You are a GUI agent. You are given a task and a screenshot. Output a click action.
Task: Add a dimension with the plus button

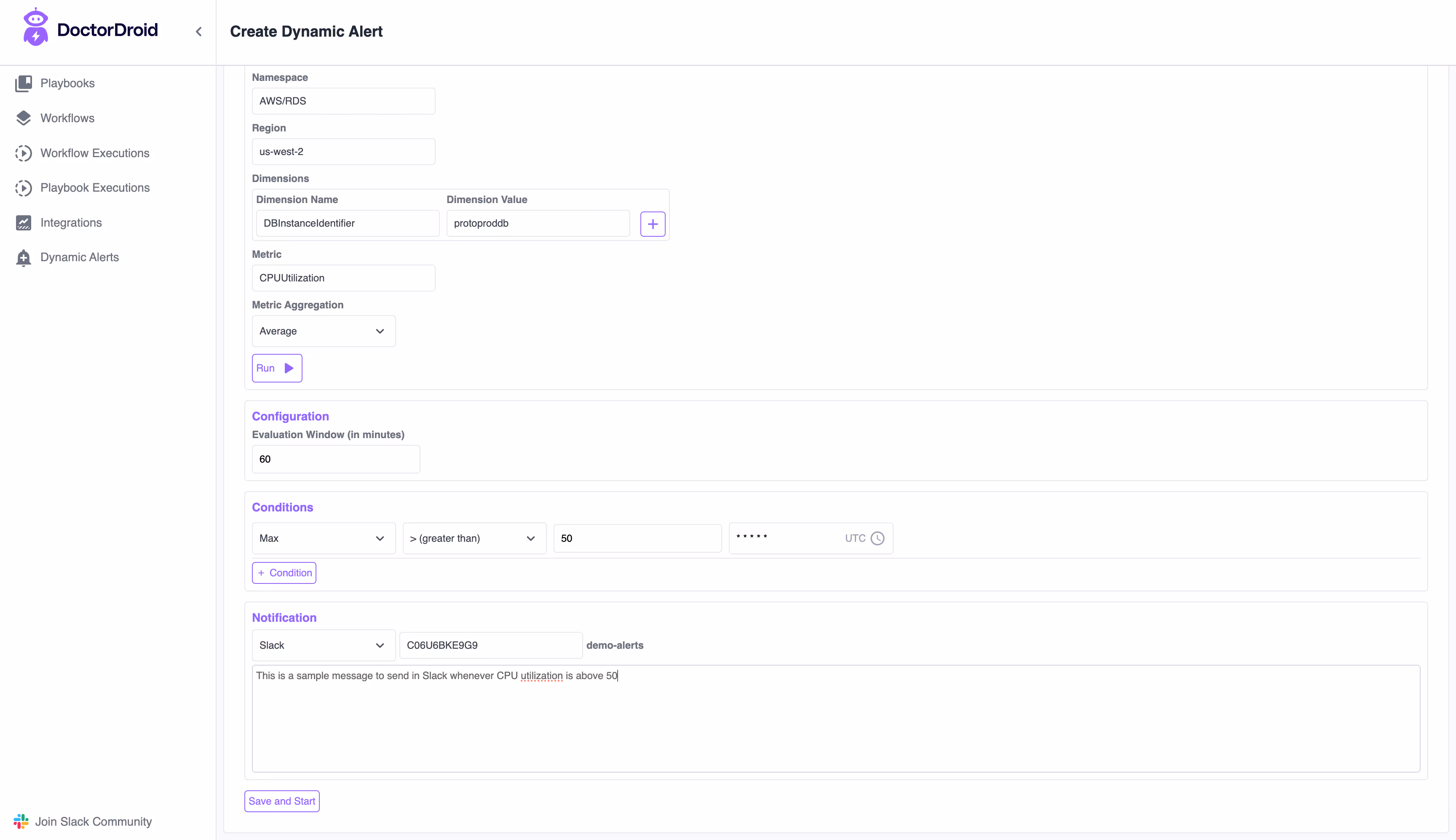653,224
